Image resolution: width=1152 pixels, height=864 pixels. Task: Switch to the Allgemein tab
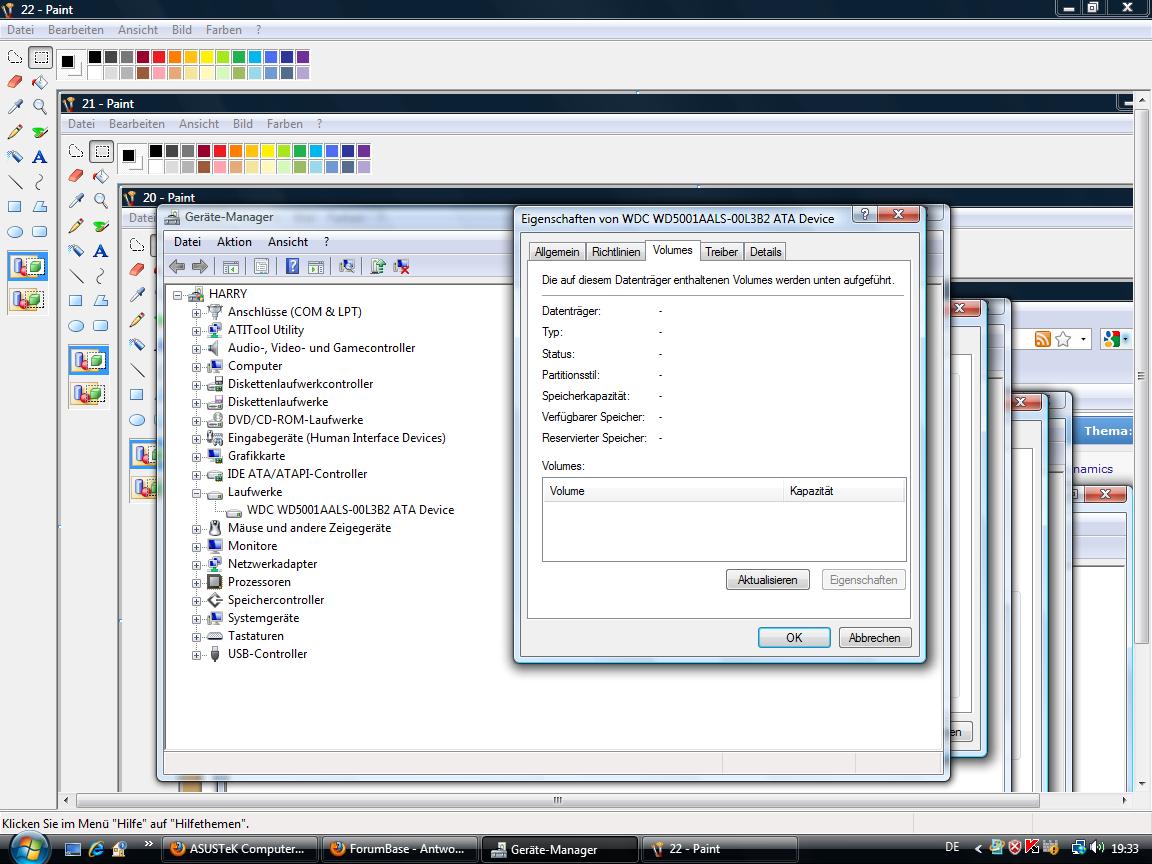tap(557, 252)
